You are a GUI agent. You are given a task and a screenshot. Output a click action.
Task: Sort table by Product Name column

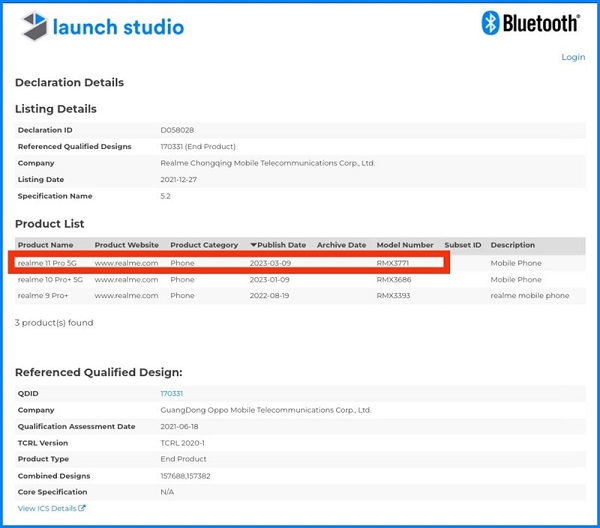pos(46,245)
